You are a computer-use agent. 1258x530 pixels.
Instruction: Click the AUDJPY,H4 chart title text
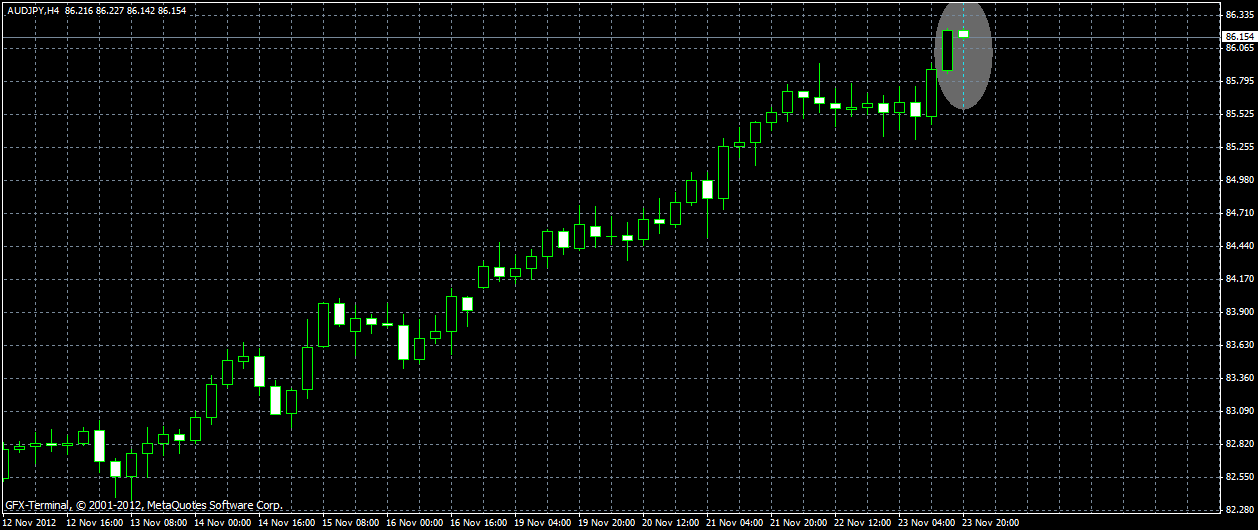(33, 9)
